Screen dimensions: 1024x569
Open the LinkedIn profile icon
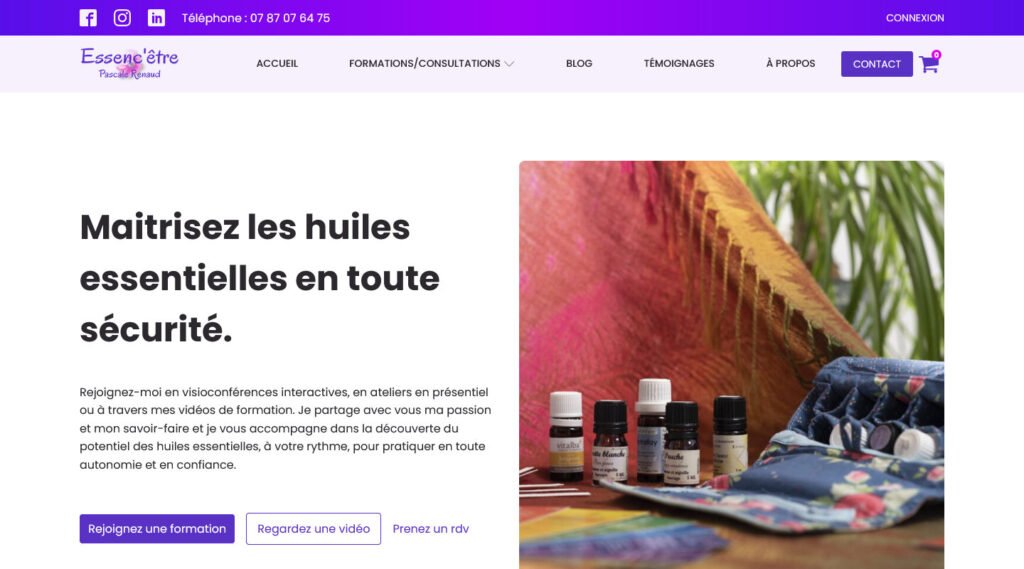(156, 18)
